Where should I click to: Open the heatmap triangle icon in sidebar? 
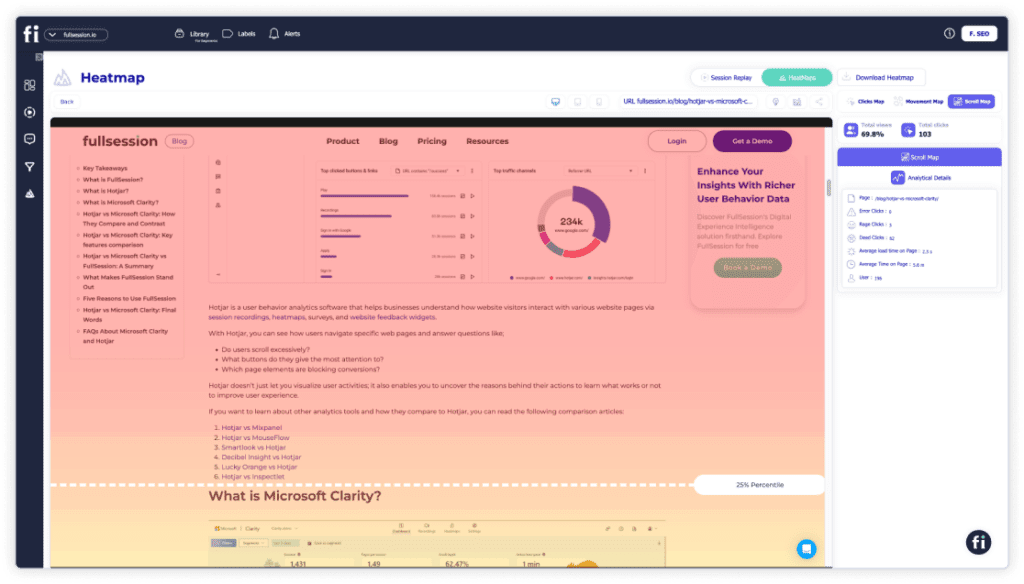click(32, 193)
